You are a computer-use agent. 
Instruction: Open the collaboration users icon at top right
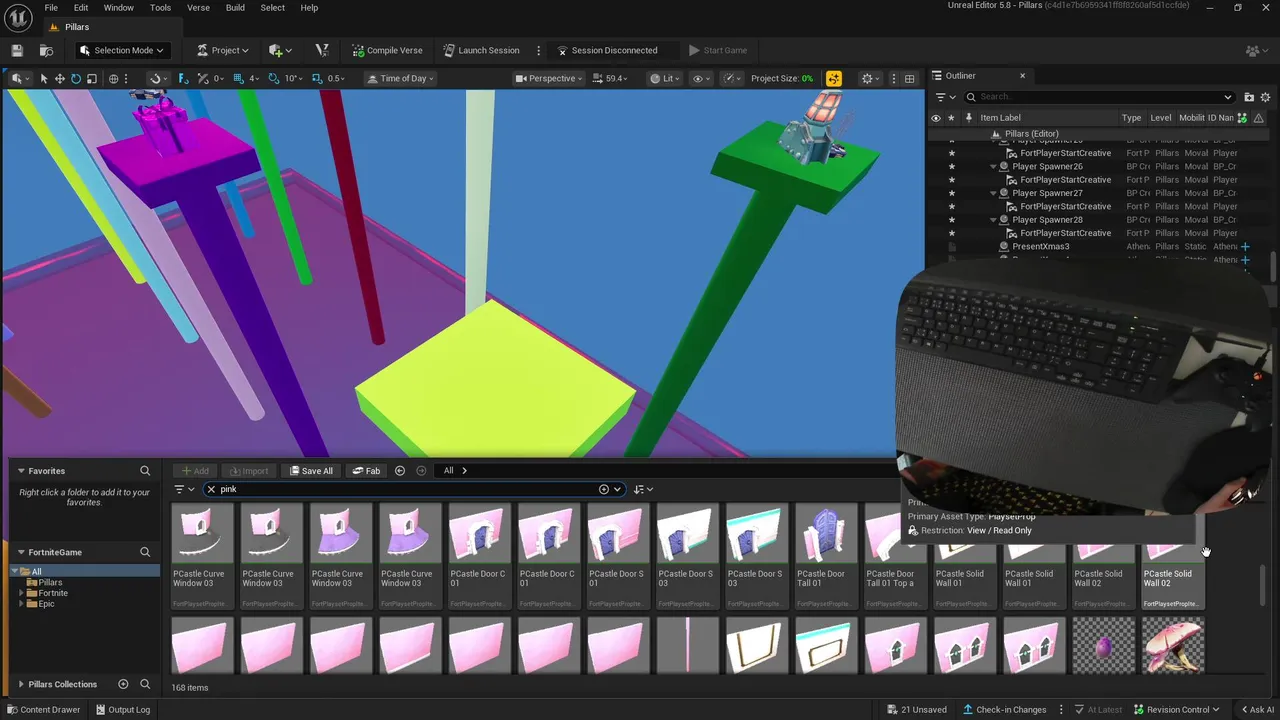[1254, 50]
